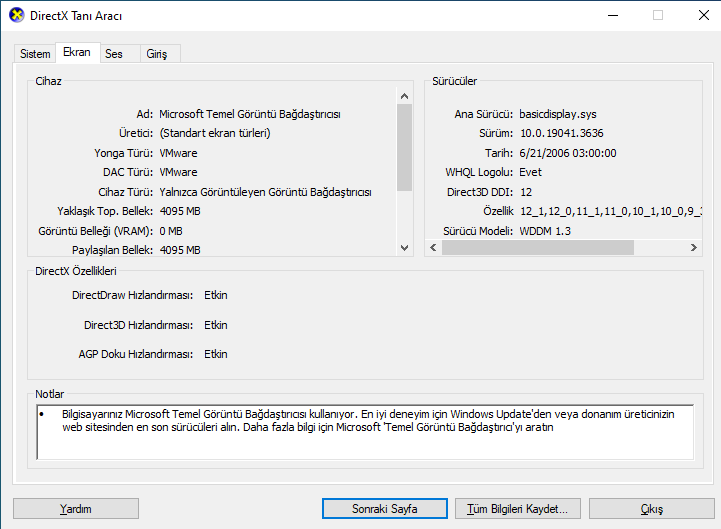The image size is (721, 529).
Task: Click Cihaz panel scroll down arrow
Action: tap(405, 248)
